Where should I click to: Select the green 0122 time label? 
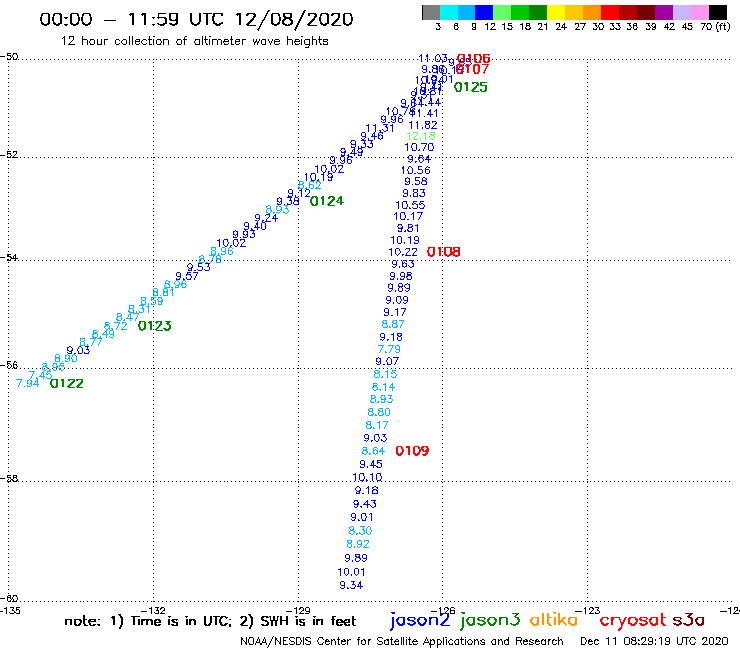coord(67,383)
